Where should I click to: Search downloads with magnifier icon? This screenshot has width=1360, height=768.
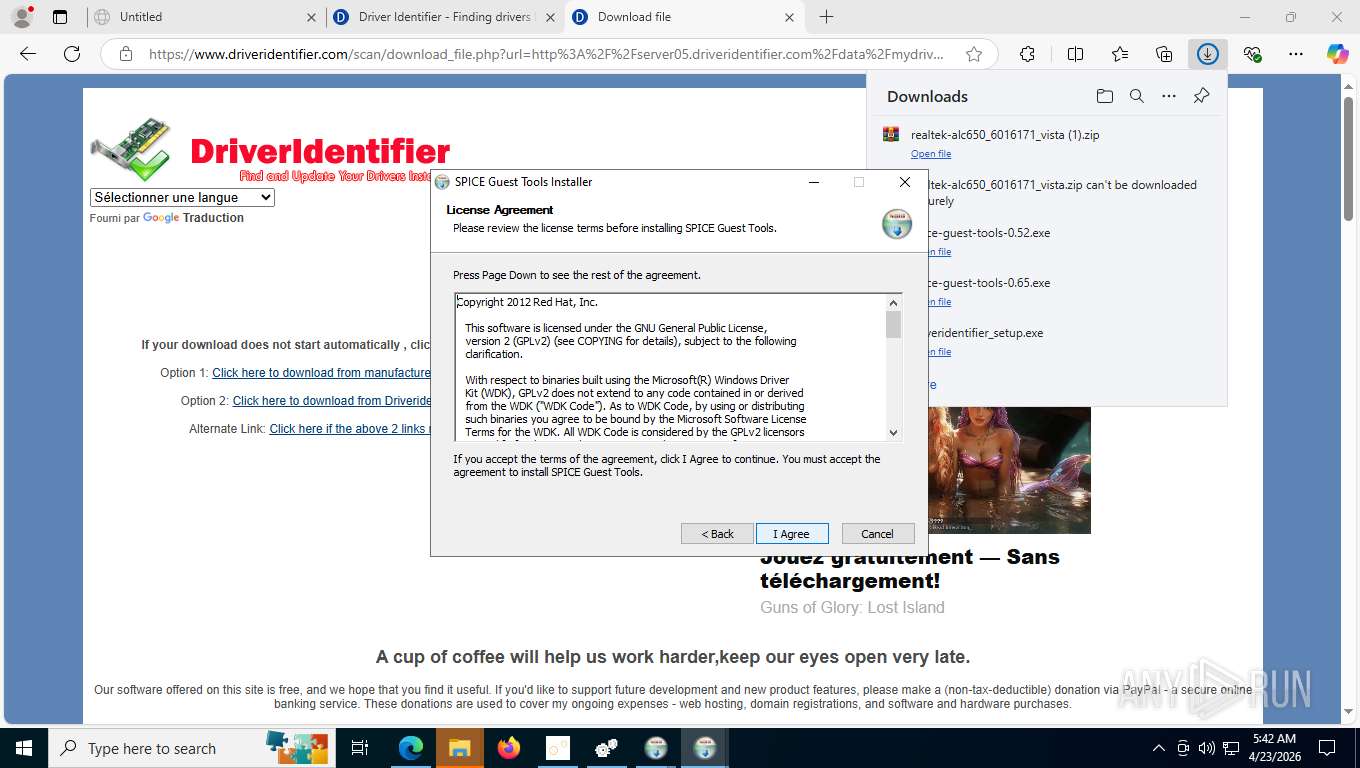click(x=1137, y=96)
